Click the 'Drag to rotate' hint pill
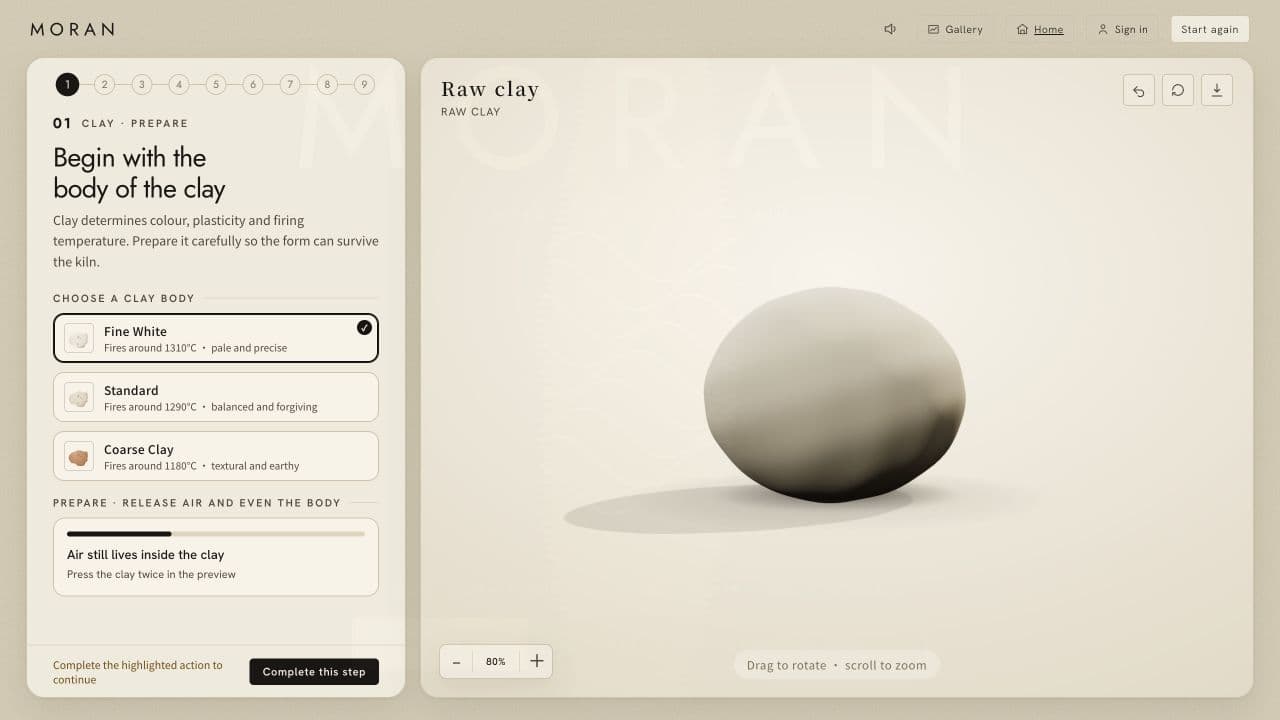The height and width of the screenshot is (720, 1280). 837,665
